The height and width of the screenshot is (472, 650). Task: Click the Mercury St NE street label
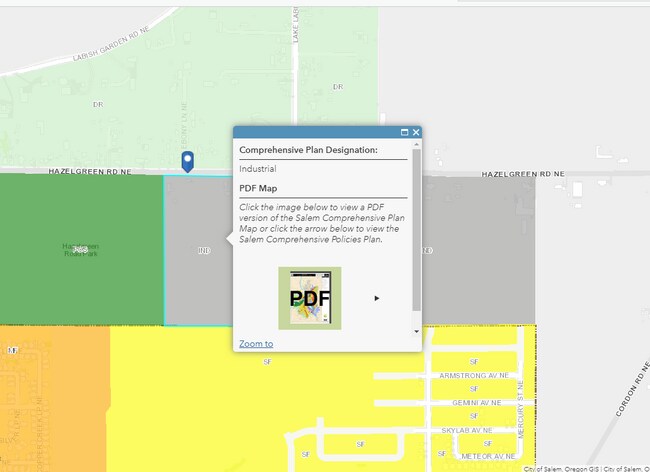(x=521, y=412)
